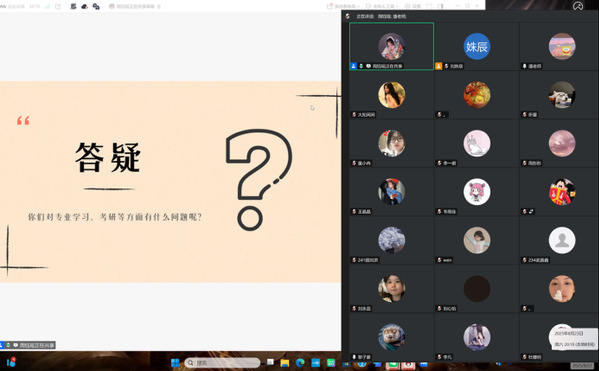Screen dimensions: 599x371
Task: Click the profile icon at top-right corner
Action: 578,6
